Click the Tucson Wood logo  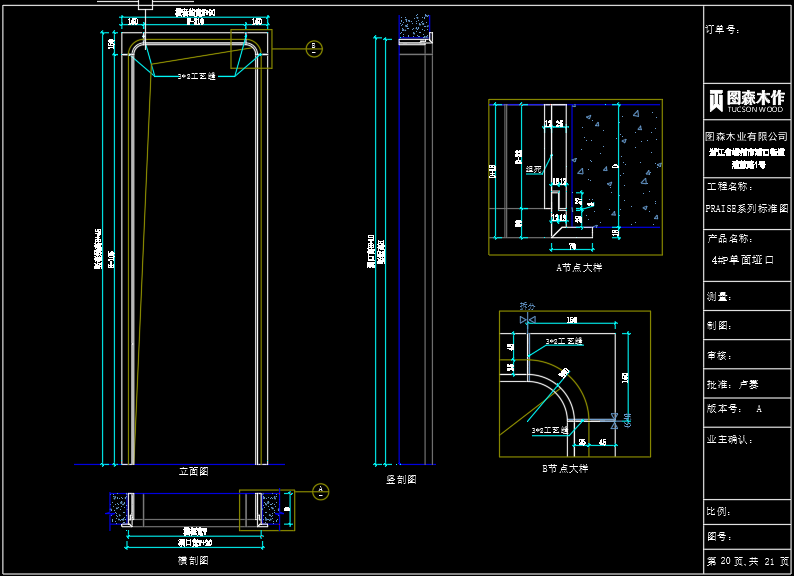(x=747, y=100)
